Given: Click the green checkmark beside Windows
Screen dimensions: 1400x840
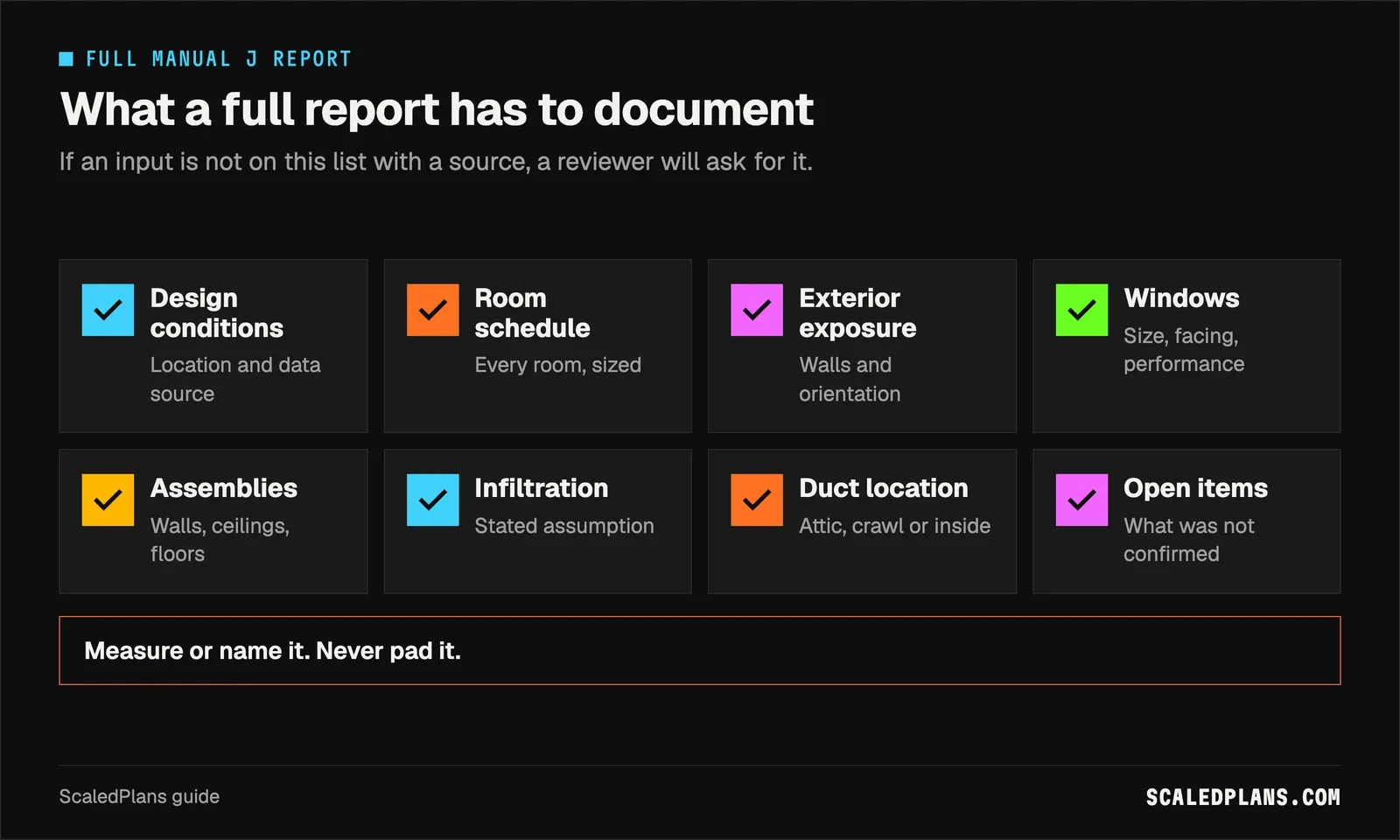Looking at the screenshot, I should [1081, 310].
